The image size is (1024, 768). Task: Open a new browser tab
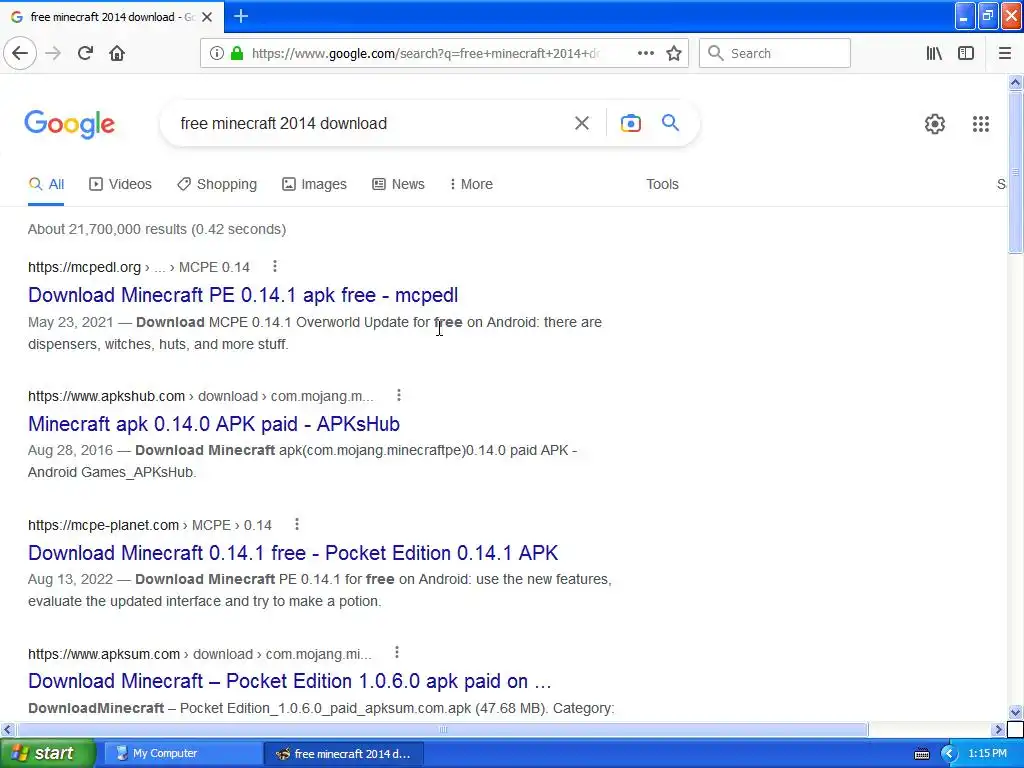[x=241, y=16]
